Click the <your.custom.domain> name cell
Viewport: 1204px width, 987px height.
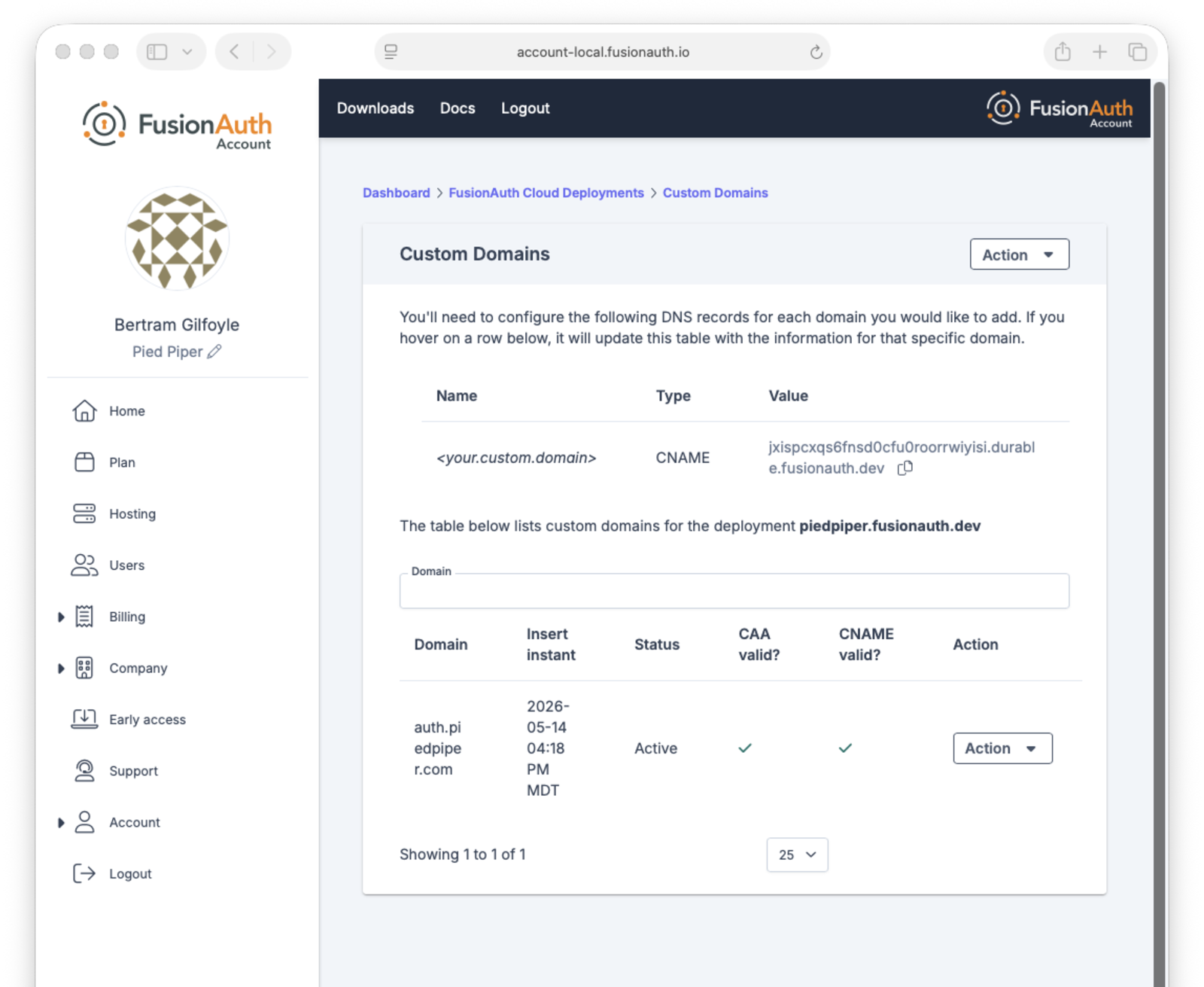tap(516, 458)
